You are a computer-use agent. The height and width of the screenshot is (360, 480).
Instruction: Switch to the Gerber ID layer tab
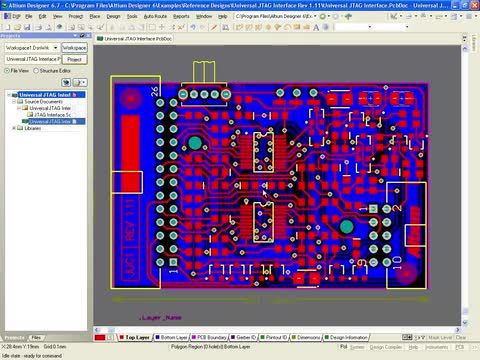pyautogui.click(x=243, y=337)
